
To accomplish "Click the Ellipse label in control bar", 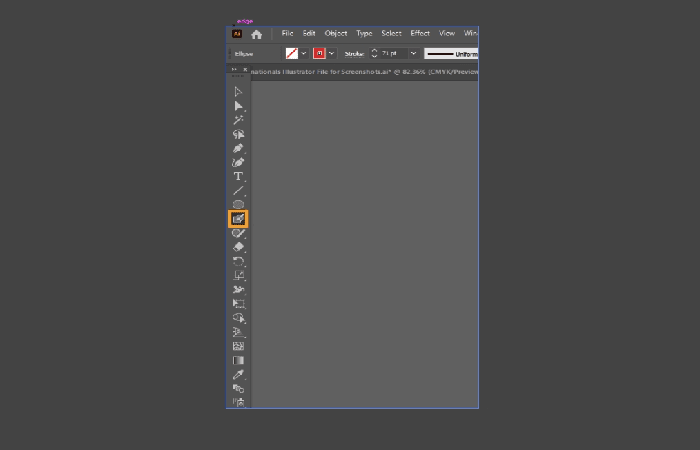I will (x=244, y=54).
